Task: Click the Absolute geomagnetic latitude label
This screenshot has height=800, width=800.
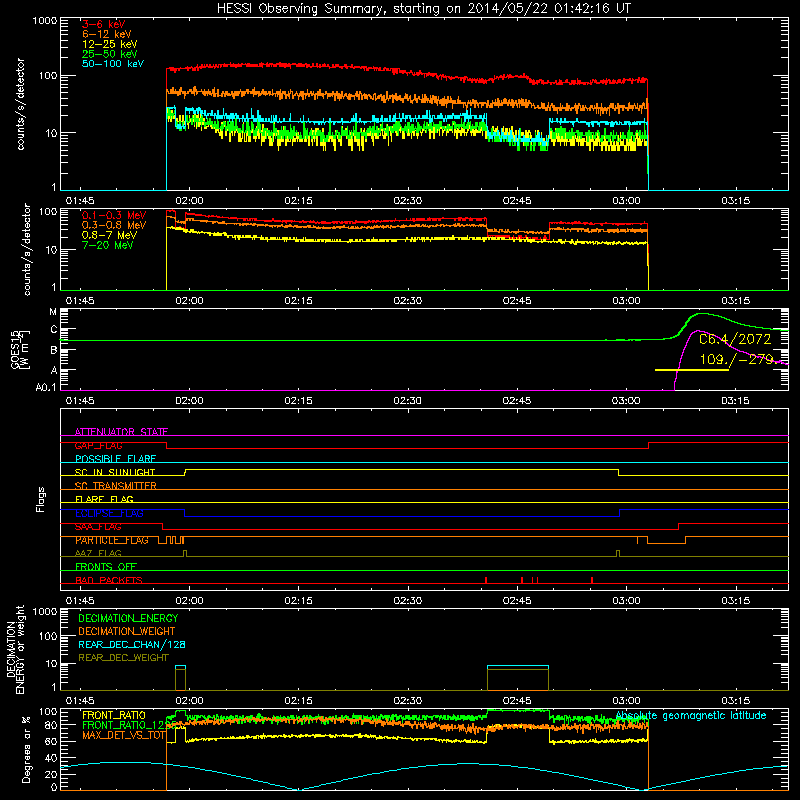Action: tap(691, 716)
